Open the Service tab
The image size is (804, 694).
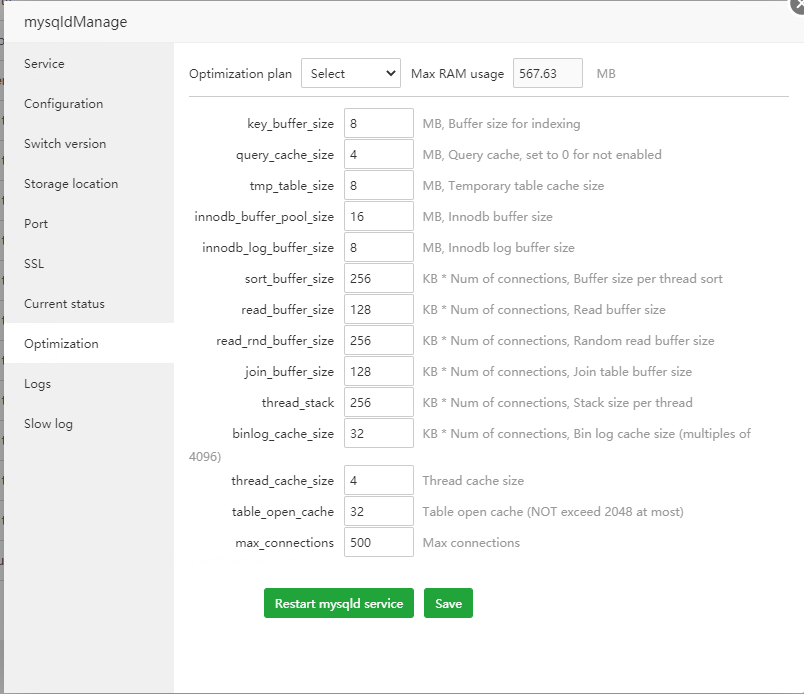click(x=44, y=64)
